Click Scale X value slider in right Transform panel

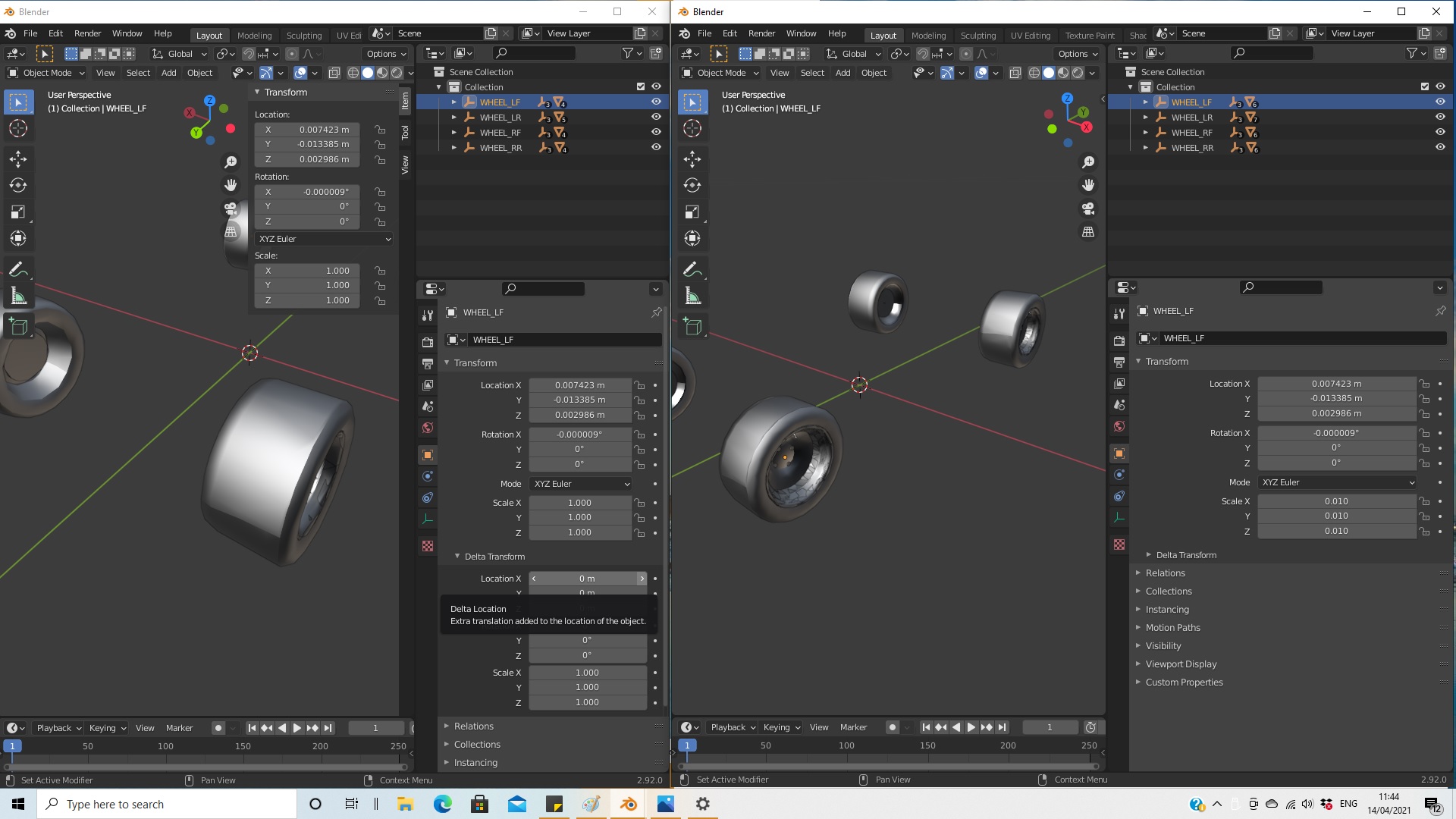click(x=1337, y=501)
